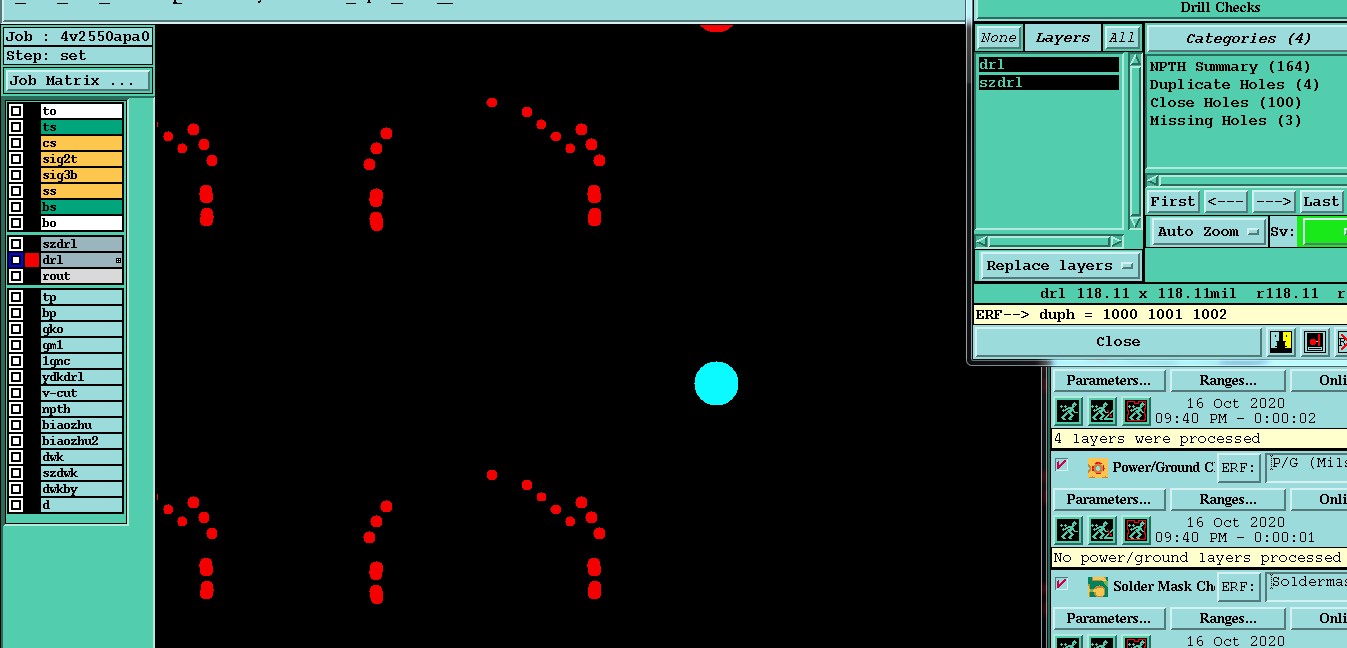Click red-framed running-man icon above '4 layers were processed'

1136,411
